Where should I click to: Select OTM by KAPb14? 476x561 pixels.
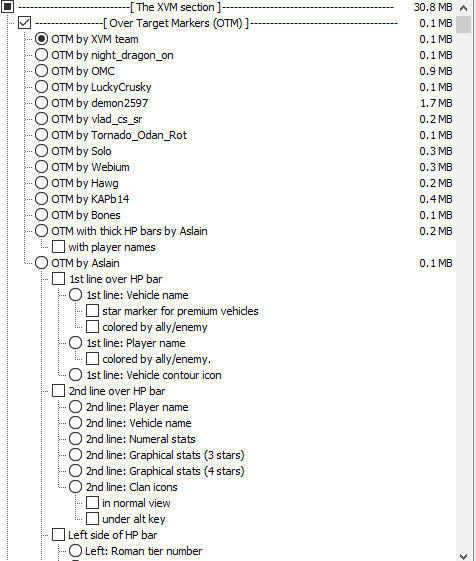point(42,199)
